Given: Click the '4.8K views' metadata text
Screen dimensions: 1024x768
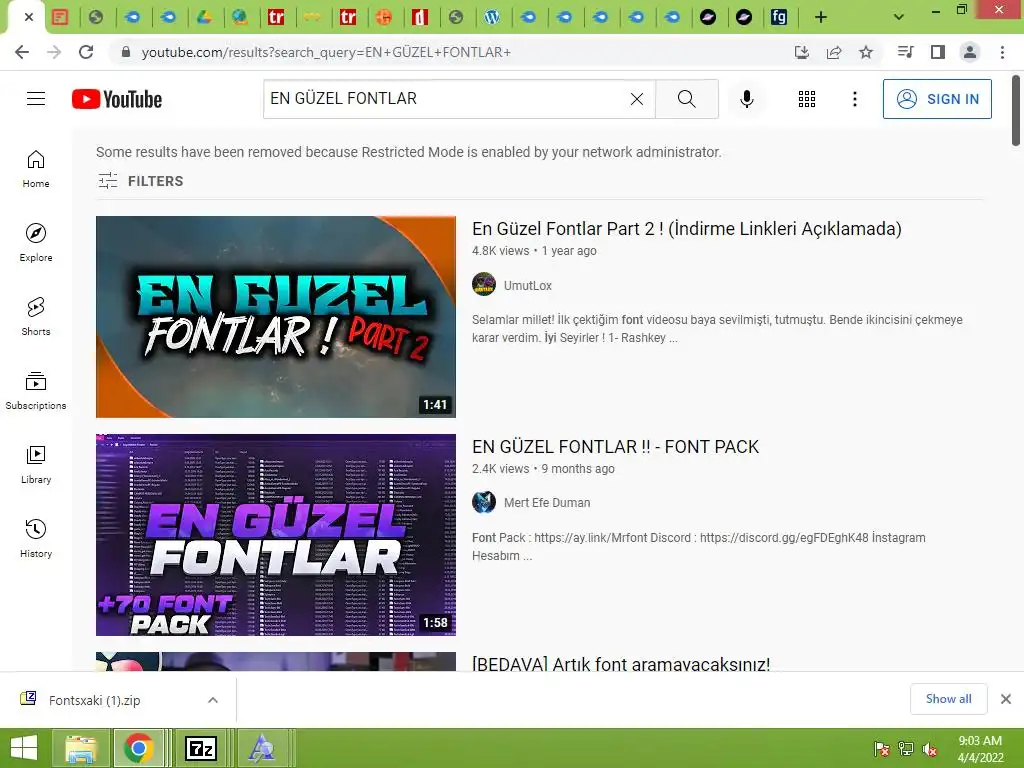Looking at the screenshot, I should click(500, 251).
